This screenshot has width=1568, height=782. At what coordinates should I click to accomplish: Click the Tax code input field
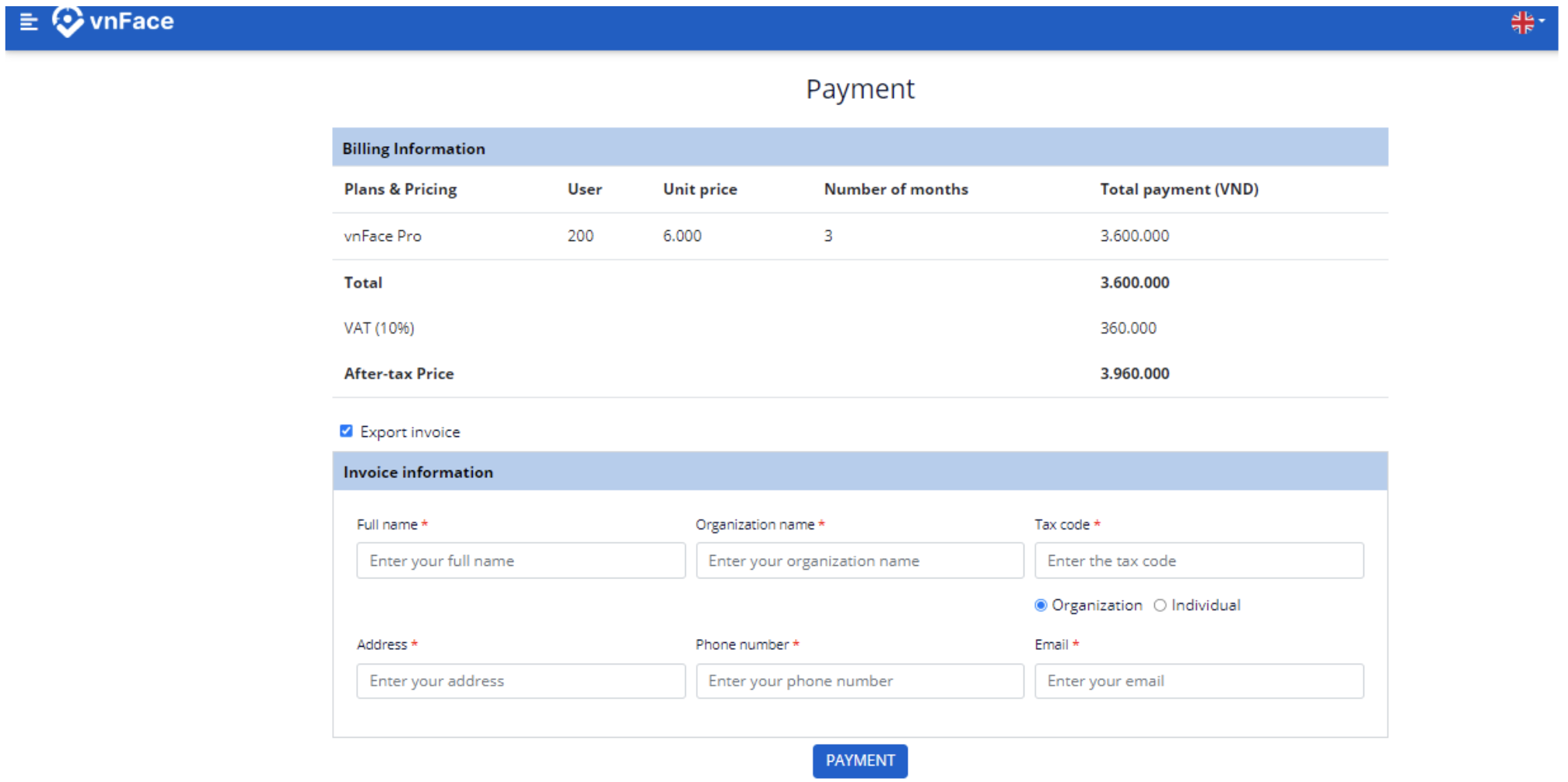coord(1199,560)
